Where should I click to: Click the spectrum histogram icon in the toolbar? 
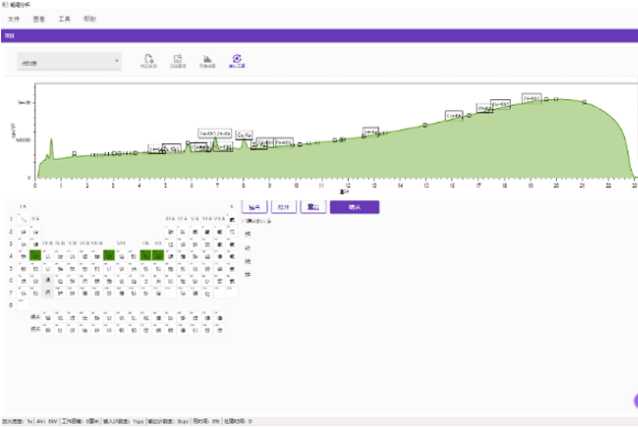pos(207,60)
